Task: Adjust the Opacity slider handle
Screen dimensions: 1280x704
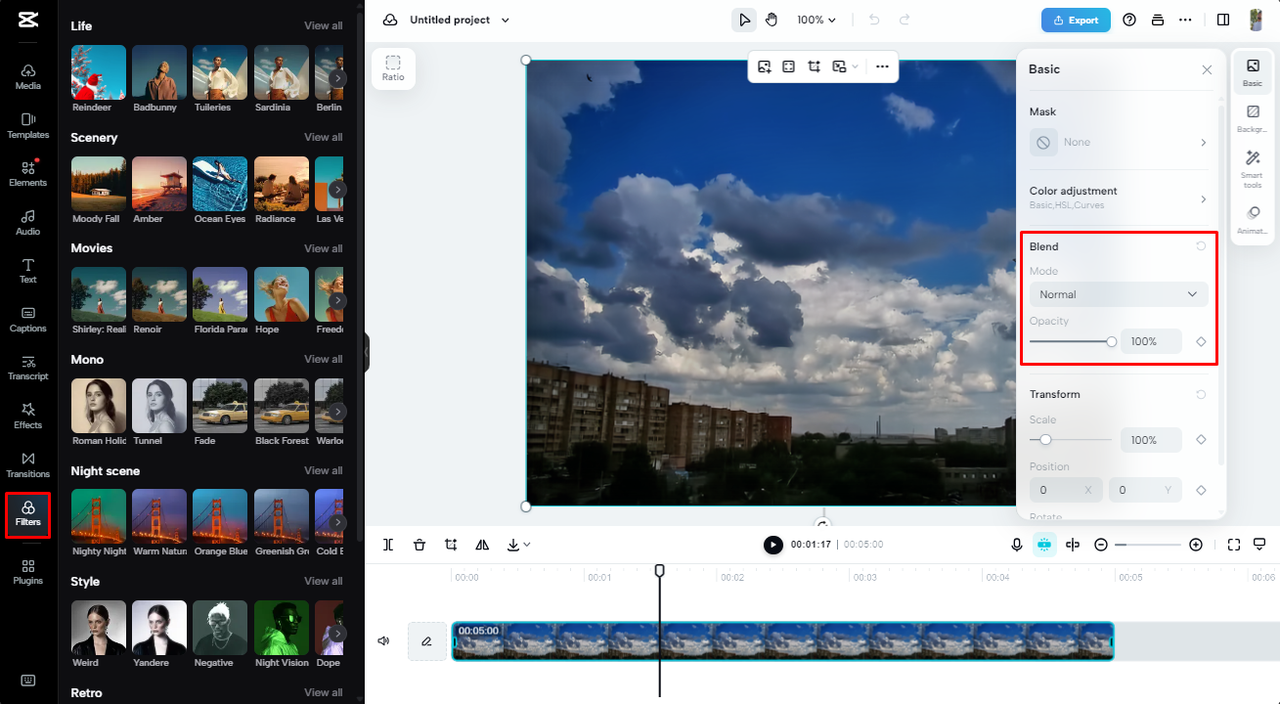Action: tap(1111, 342)
